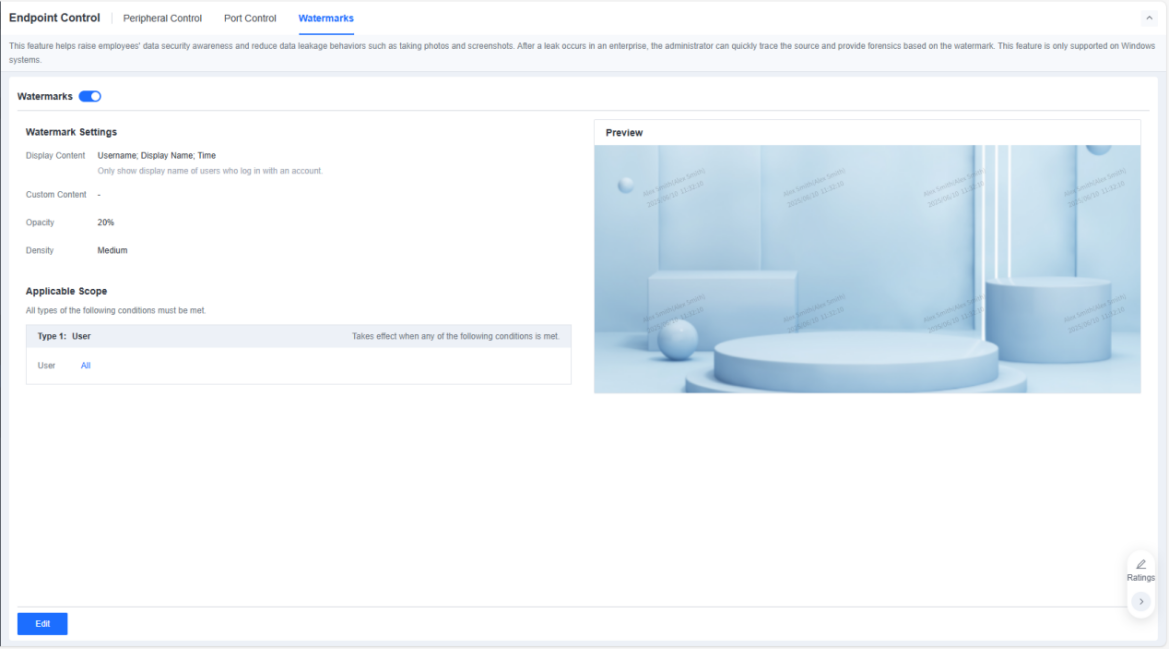Expand the side panel arrow below Ratings
1169x649 pixels.
pyautogui.click(x=1141, y=601)
